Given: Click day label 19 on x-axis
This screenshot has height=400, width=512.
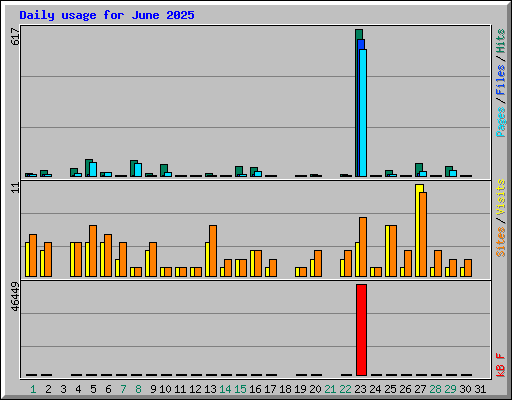Looking at the screenshot, I should point(300,389).
